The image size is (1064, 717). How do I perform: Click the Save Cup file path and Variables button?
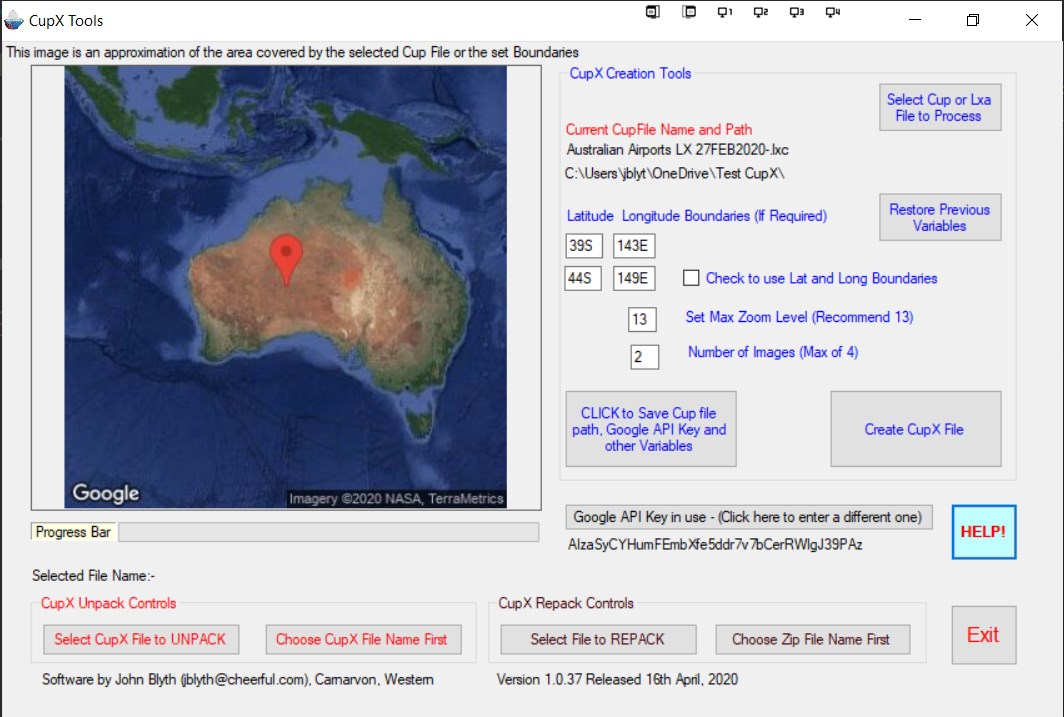[650, 429]
